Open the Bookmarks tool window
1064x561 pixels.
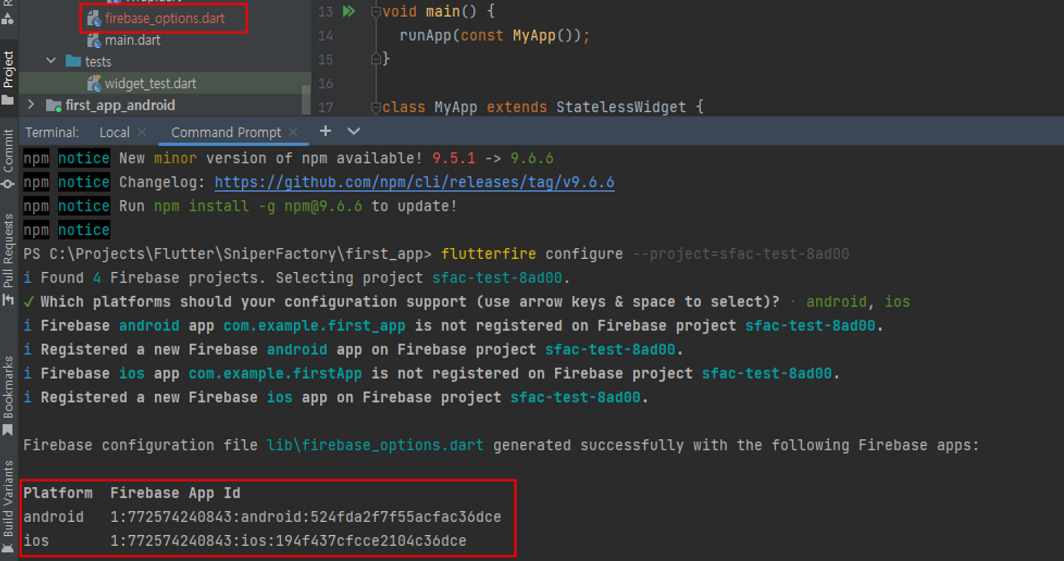(8, 386)
